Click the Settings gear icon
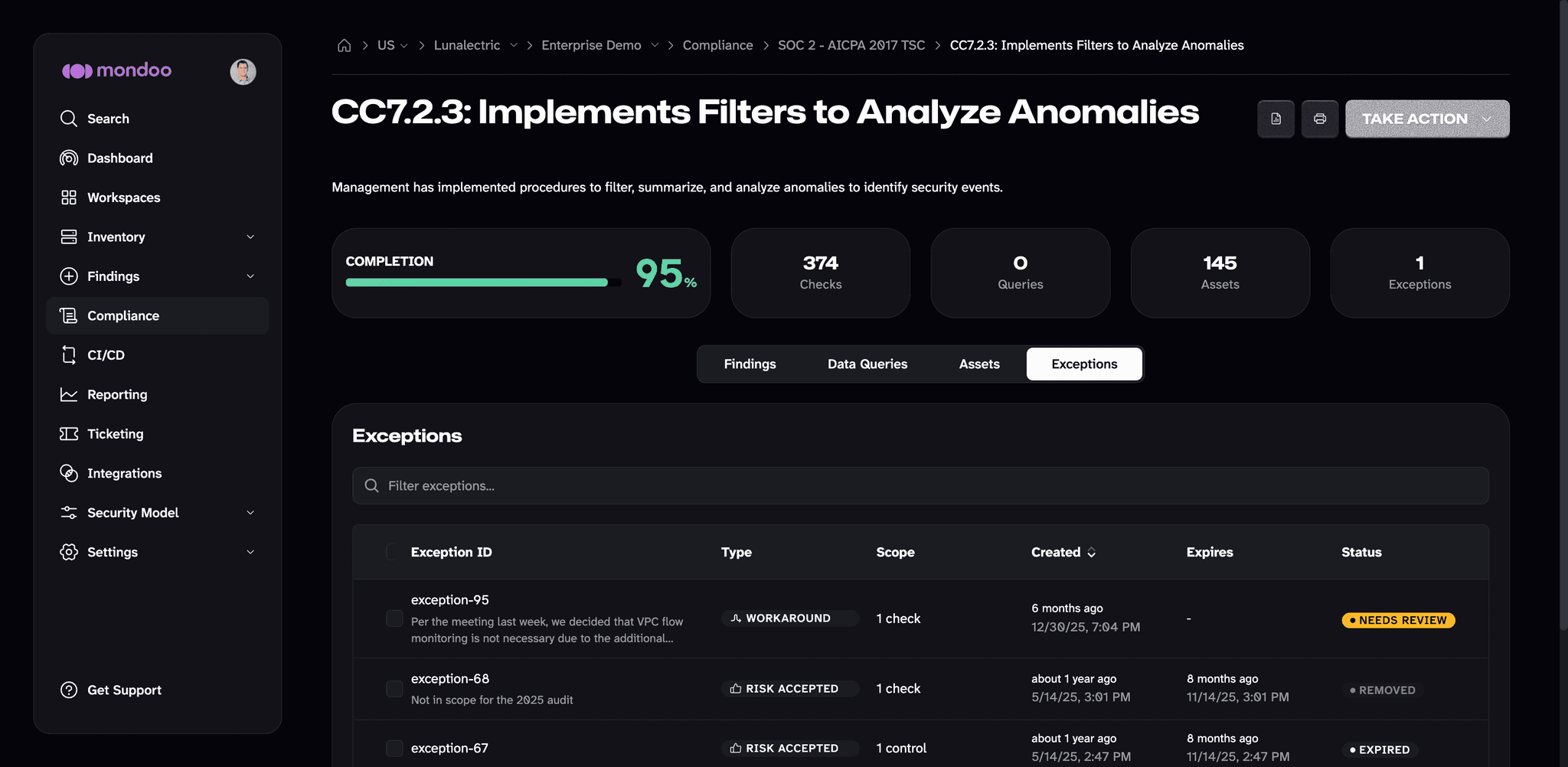This screenshot has height=767, width=1568. [x=69, y=552]
